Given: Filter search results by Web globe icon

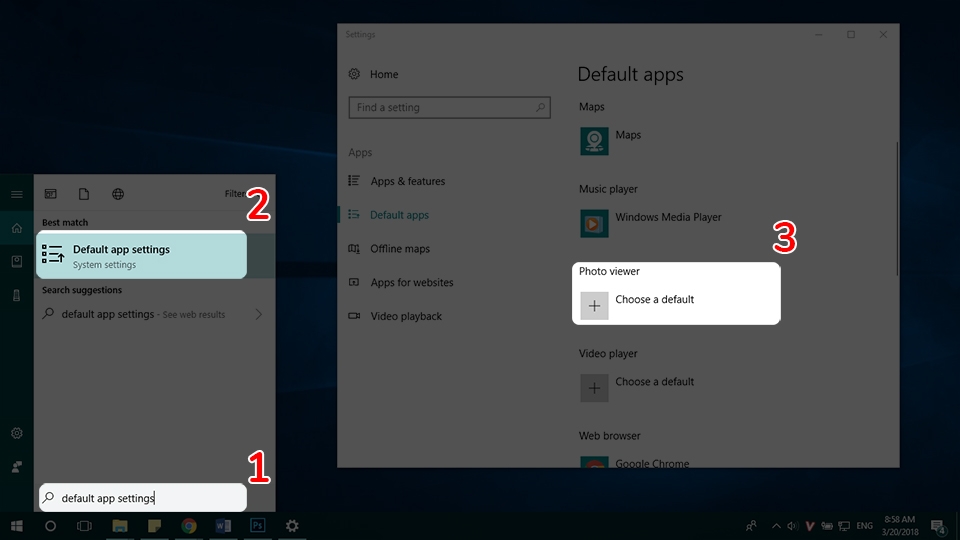Looking at the screenshot, I should [x=118, y=194].
